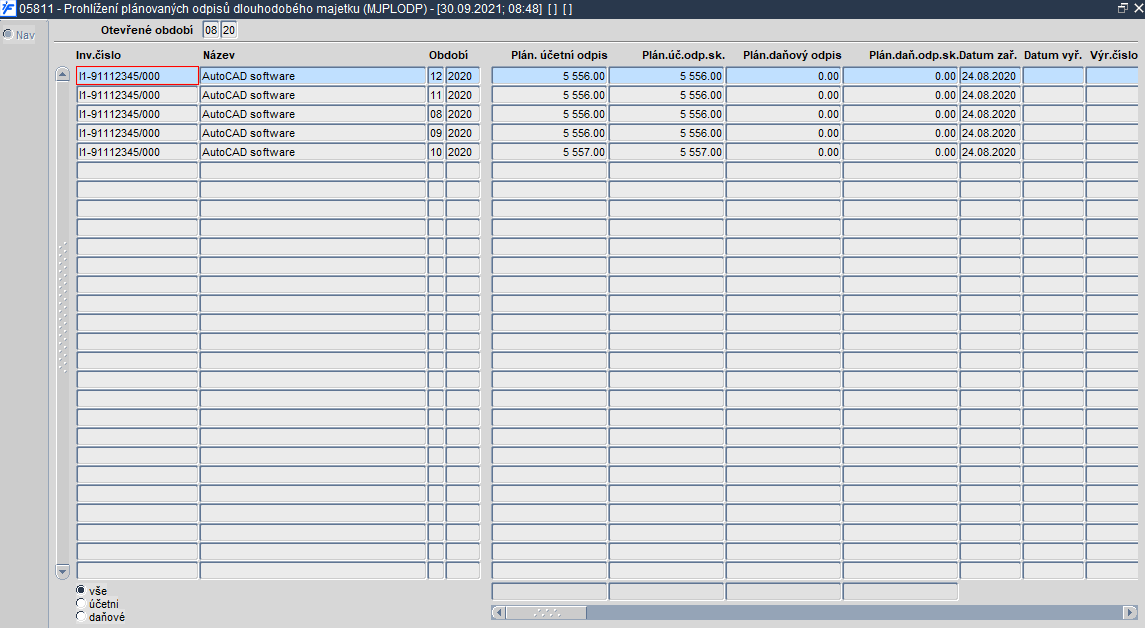
Task: Click year 2020 cell in period 12 row
Action: tap(463, 76)
